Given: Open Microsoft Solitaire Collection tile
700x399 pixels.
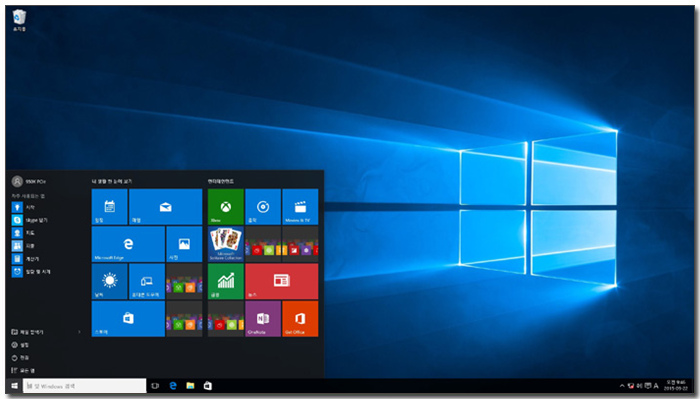Looking at the screenshot, I should pyautogui.click(x=225, y=244).
